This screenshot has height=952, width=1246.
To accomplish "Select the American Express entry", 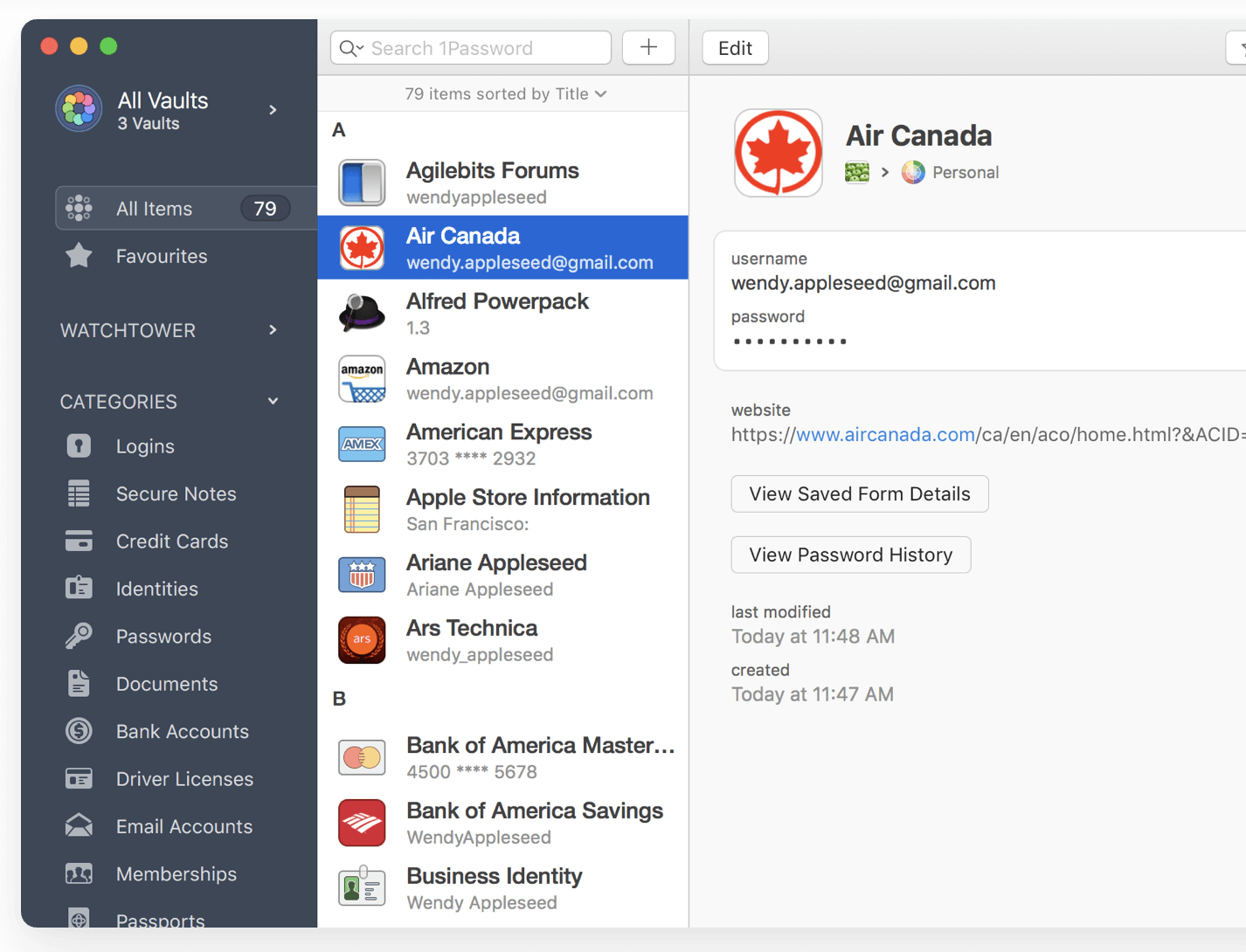I will point(503,445).
